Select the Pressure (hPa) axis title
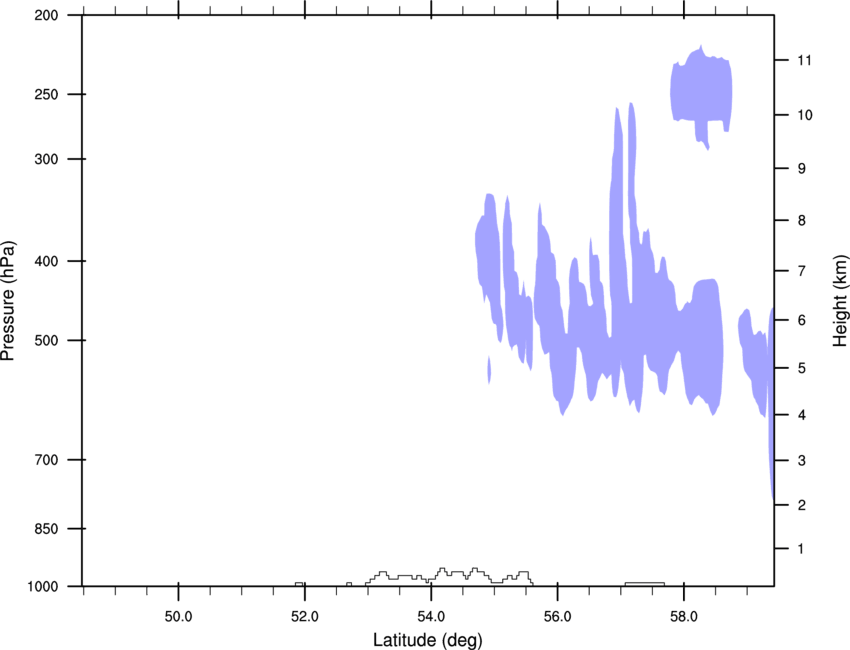Viewport: 850px width, 650px height. (8, 300)
